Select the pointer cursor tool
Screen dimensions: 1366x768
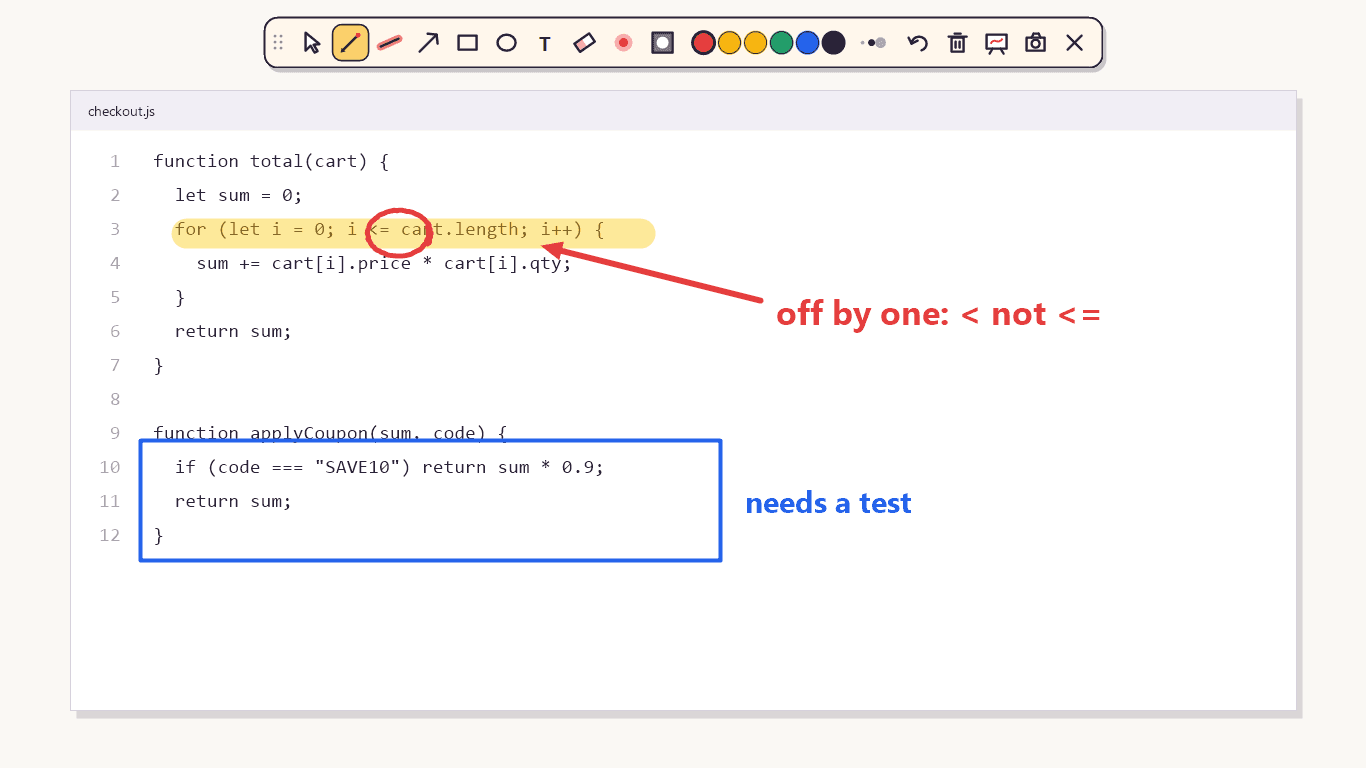coord(312,43)
